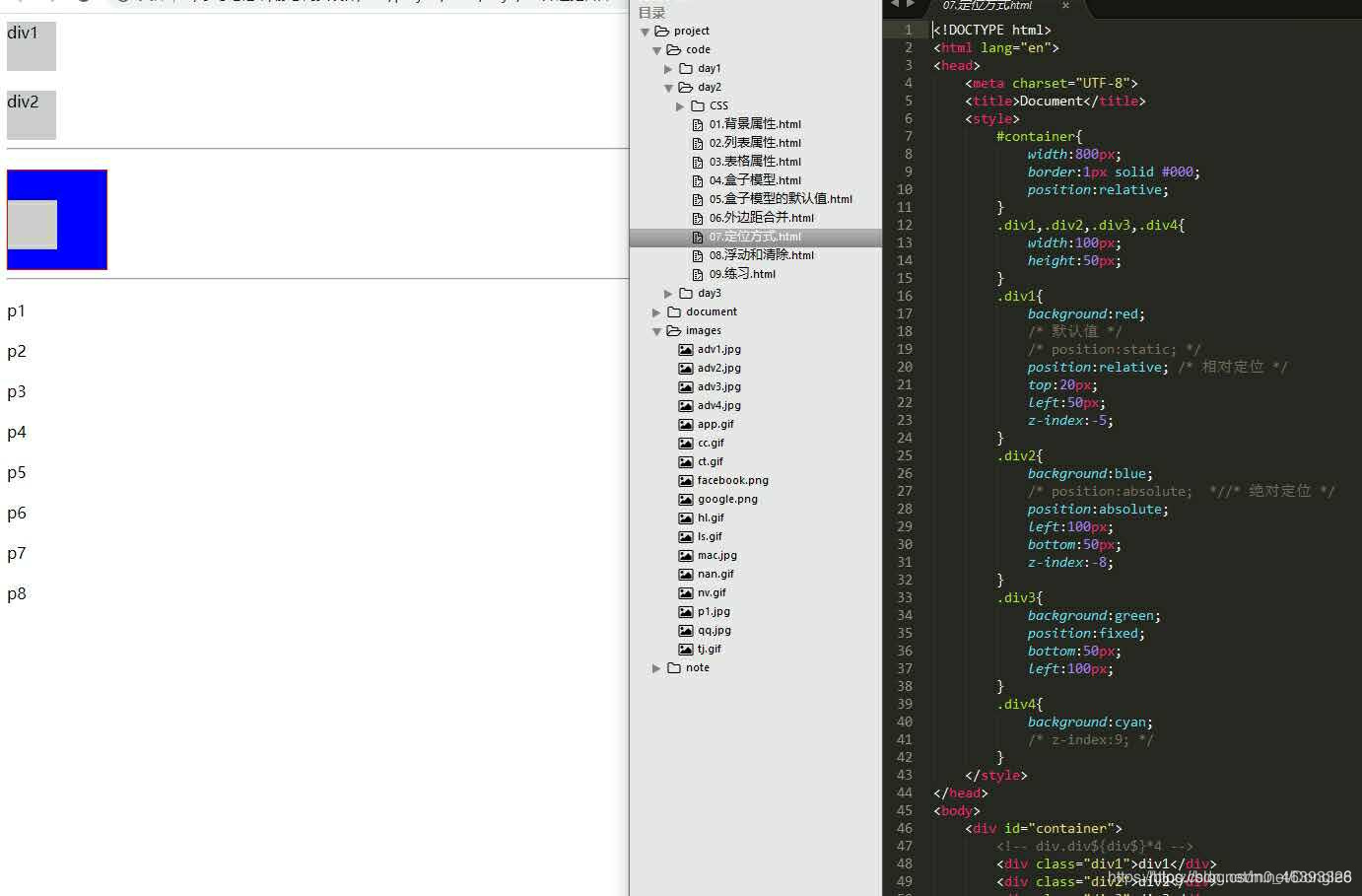Open ct.gif in the sidebar

[710, 461]
